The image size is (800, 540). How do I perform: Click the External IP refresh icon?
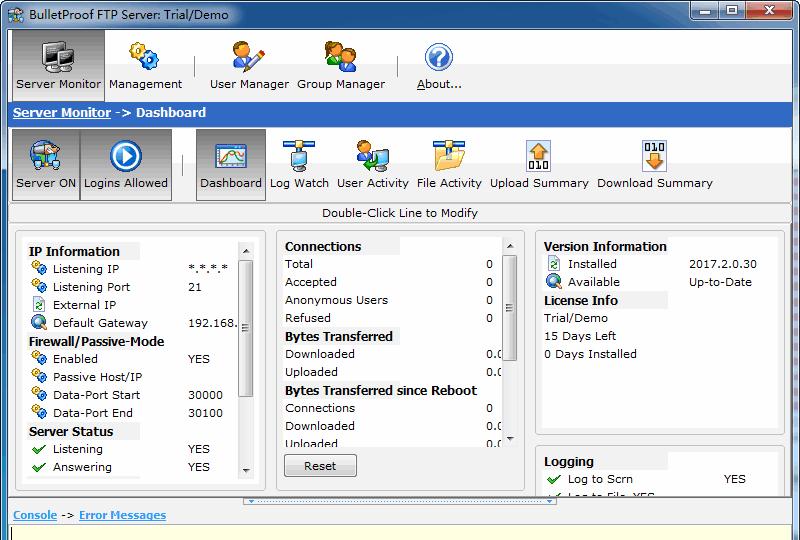39,304
